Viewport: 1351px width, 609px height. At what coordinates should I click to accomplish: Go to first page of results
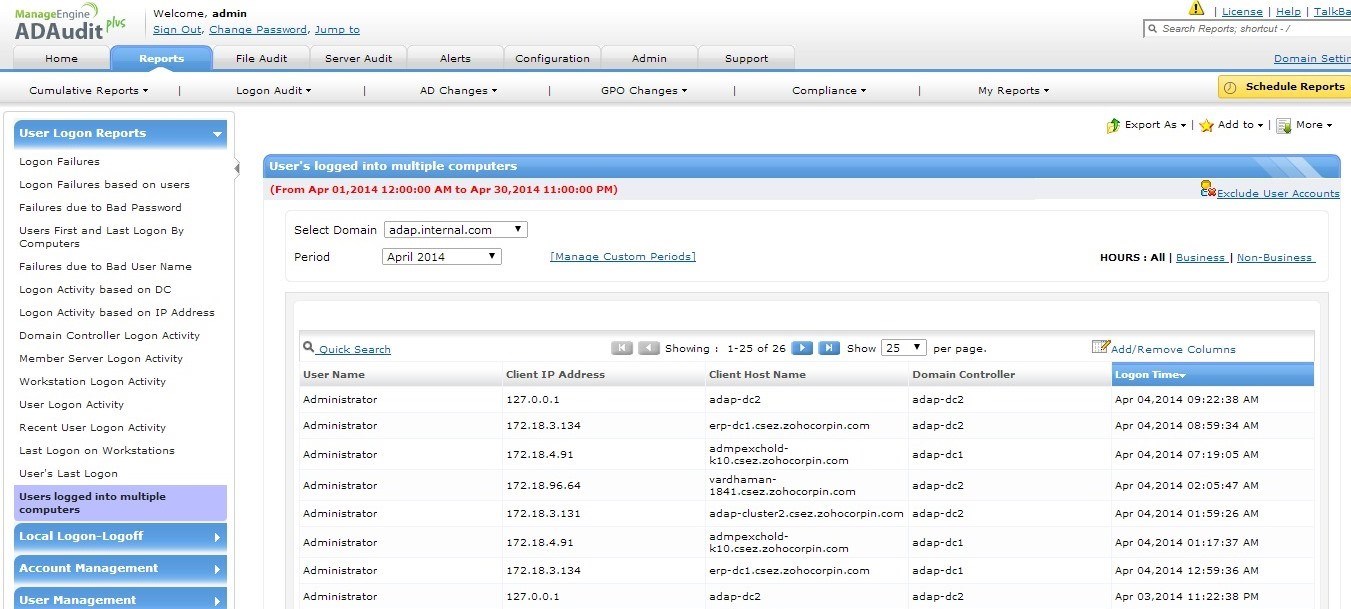tap(622, 348)
